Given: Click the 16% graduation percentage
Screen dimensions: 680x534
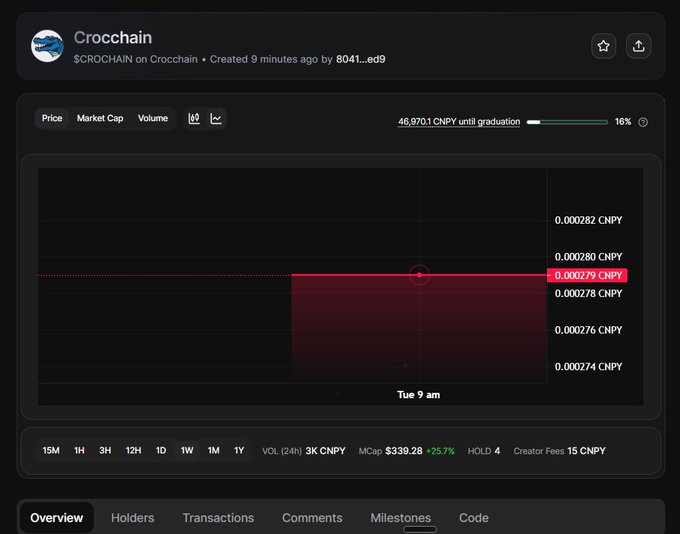Looking at the screenshot, I should [623, 122].
